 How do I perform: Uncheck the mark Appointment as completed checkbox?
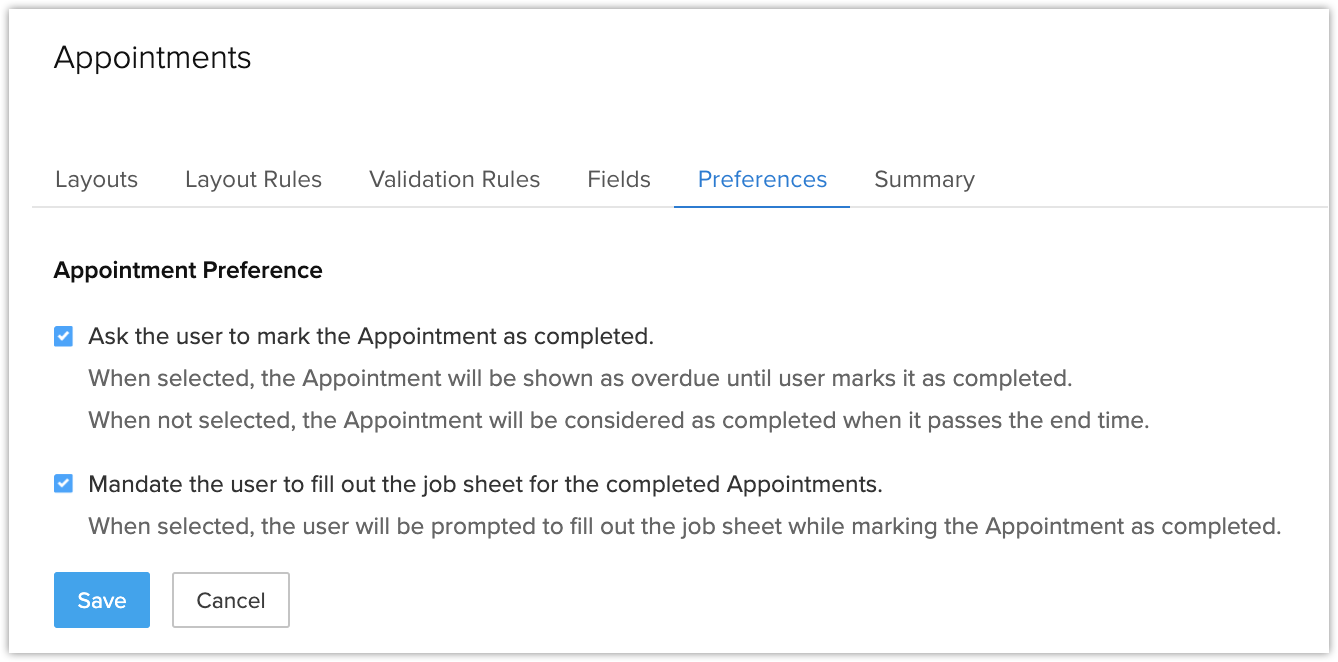[x=63, y=337]
